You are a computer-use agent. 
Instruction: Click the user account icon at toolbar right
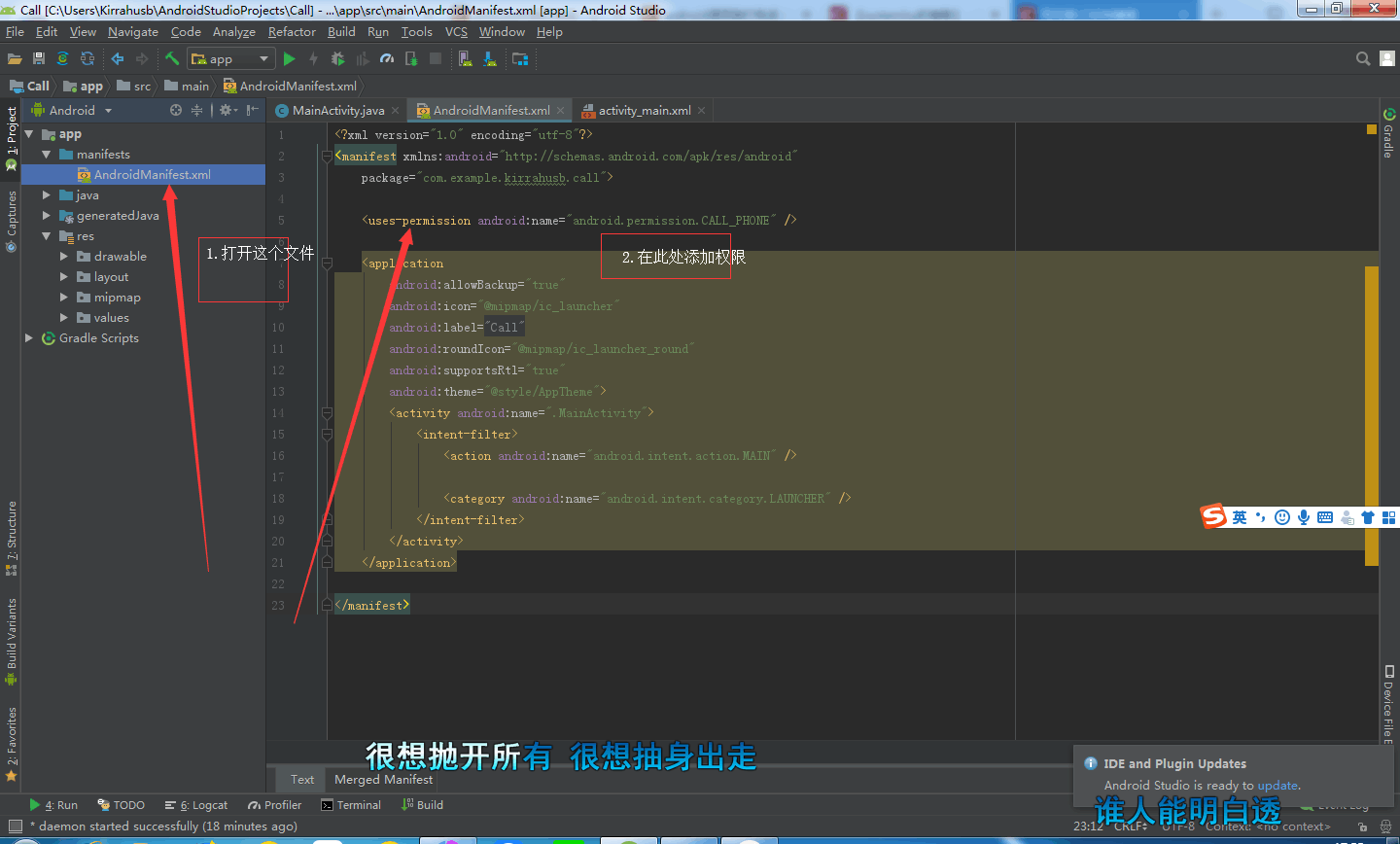click(1387, 59)
